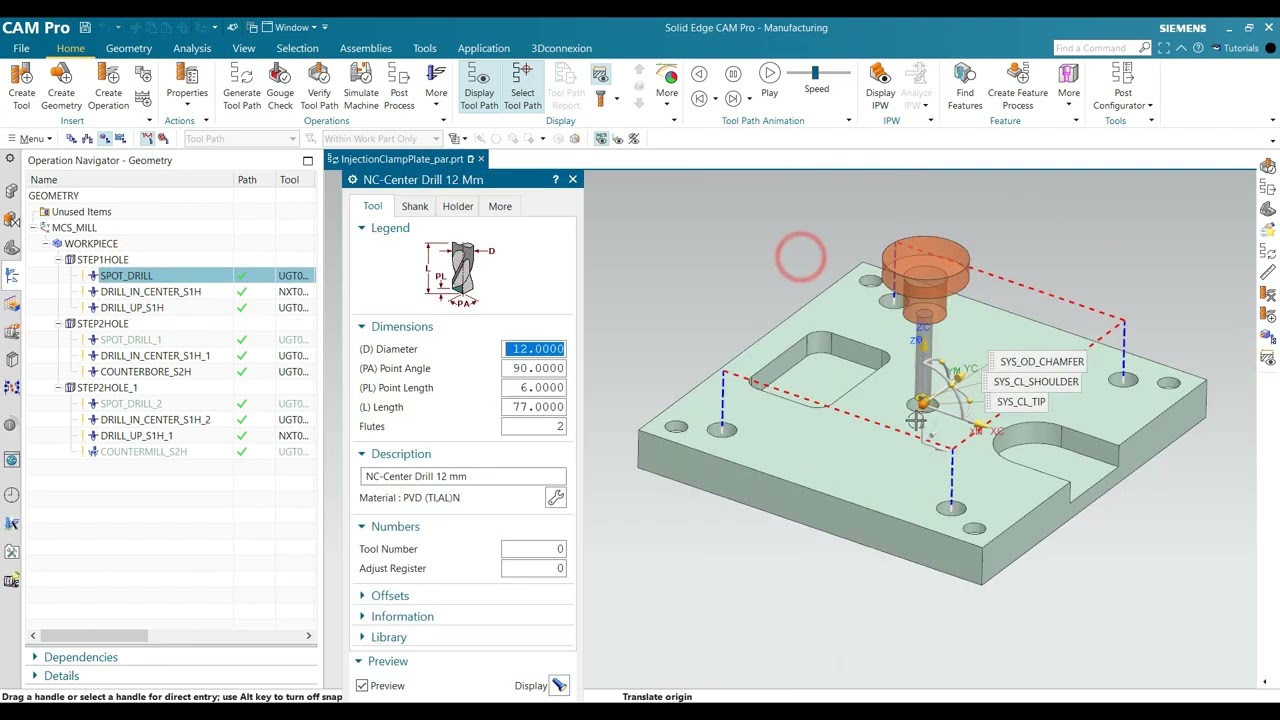Image resolution: width=1280 pixels, height=720 pixels.
Task: Expand the Information section
Action: [362, 617]
